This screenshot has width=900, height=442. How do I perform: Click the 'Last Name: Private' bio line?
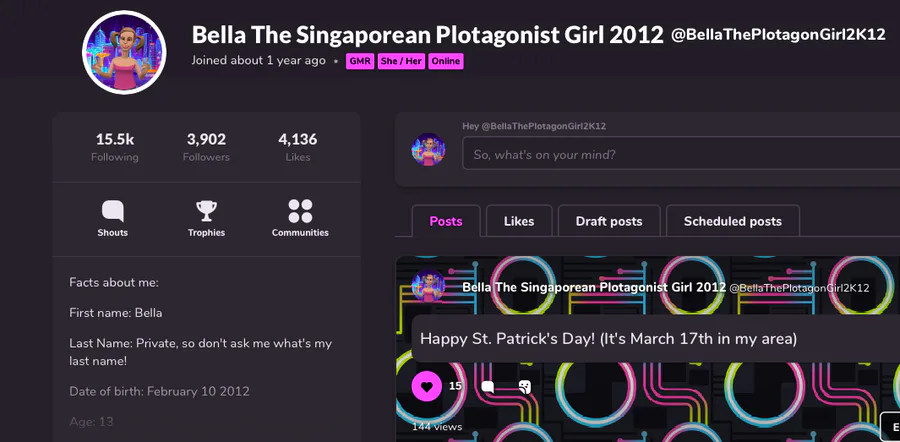click(x=200, y=352)
